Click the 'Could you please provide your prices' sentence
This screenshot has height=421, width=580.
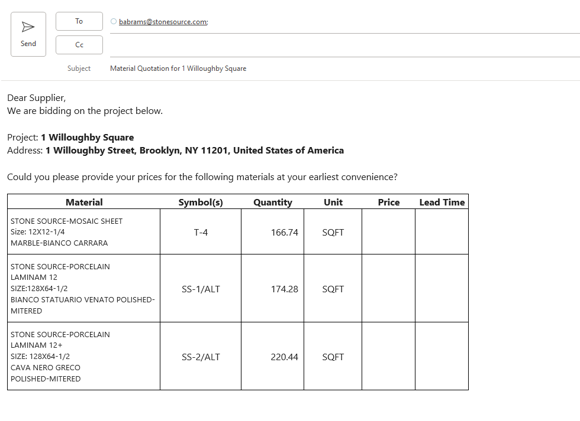(202, 177)
